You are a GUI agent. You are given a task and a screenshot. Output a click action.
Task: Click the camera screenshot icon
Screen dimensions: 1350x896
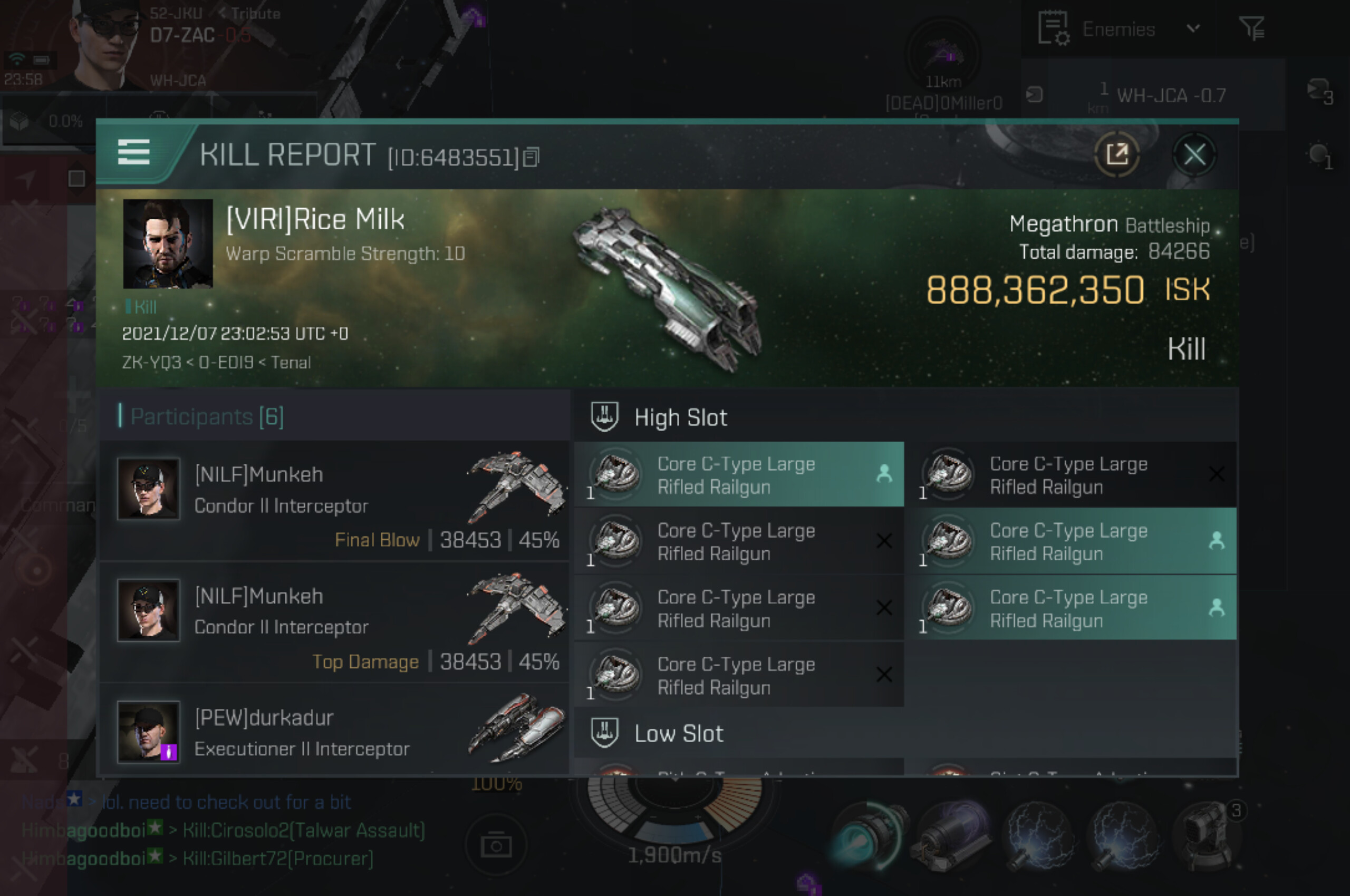pos(495,844)
